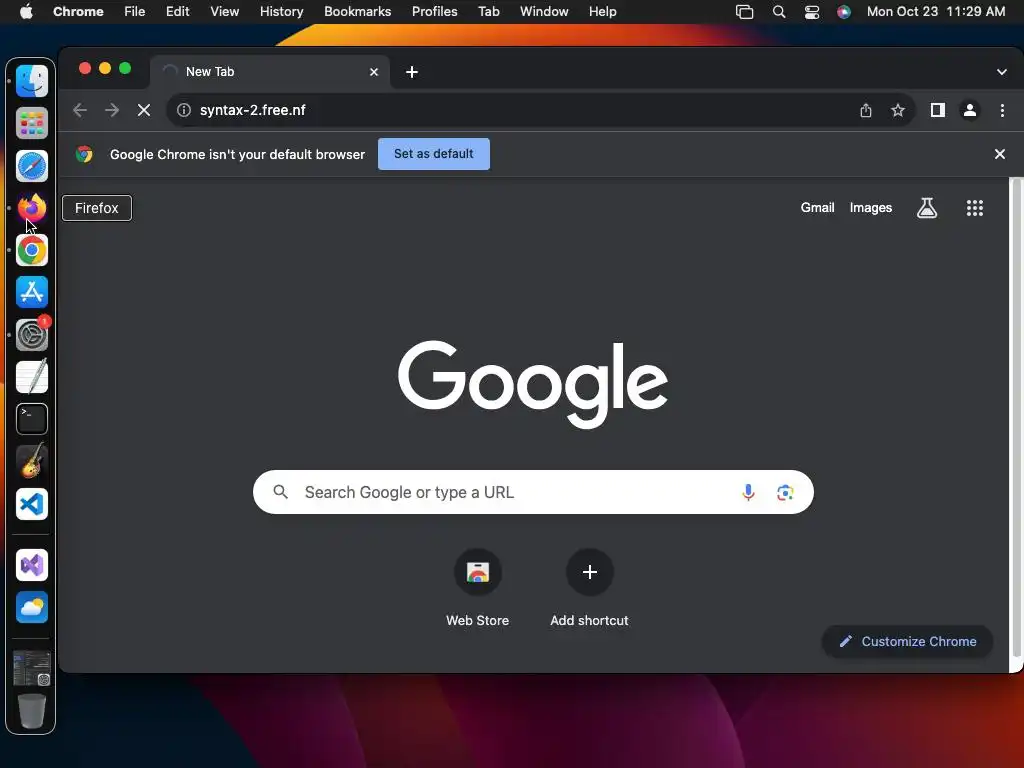
Task: Open the Window menu
Action: click(x=544, y=11)
